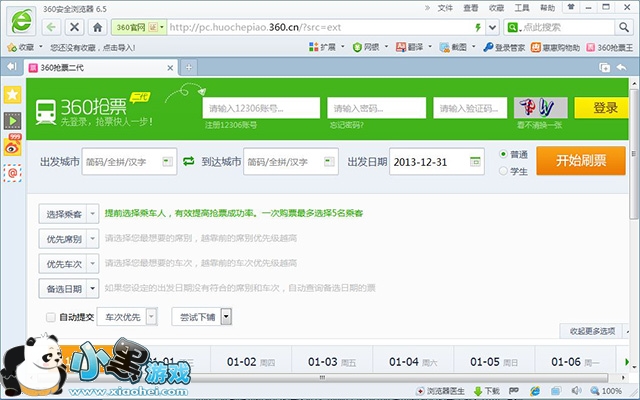Click the password input field

pyautogui.click(x=377, y=108)
